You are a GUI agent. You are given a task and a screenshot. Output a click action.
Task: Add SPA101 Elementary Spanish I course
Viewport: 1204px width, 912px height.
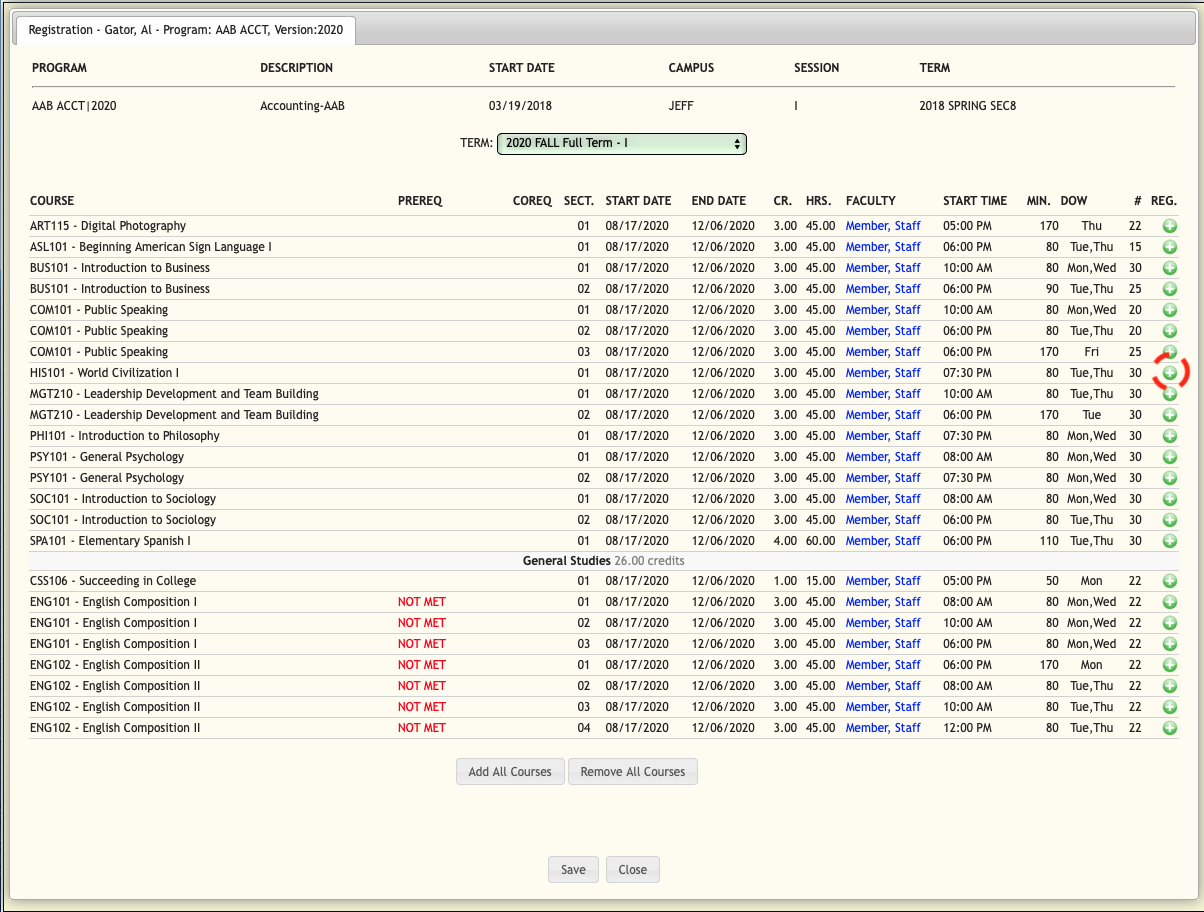pyautogui.click(x=1169, y=541)
